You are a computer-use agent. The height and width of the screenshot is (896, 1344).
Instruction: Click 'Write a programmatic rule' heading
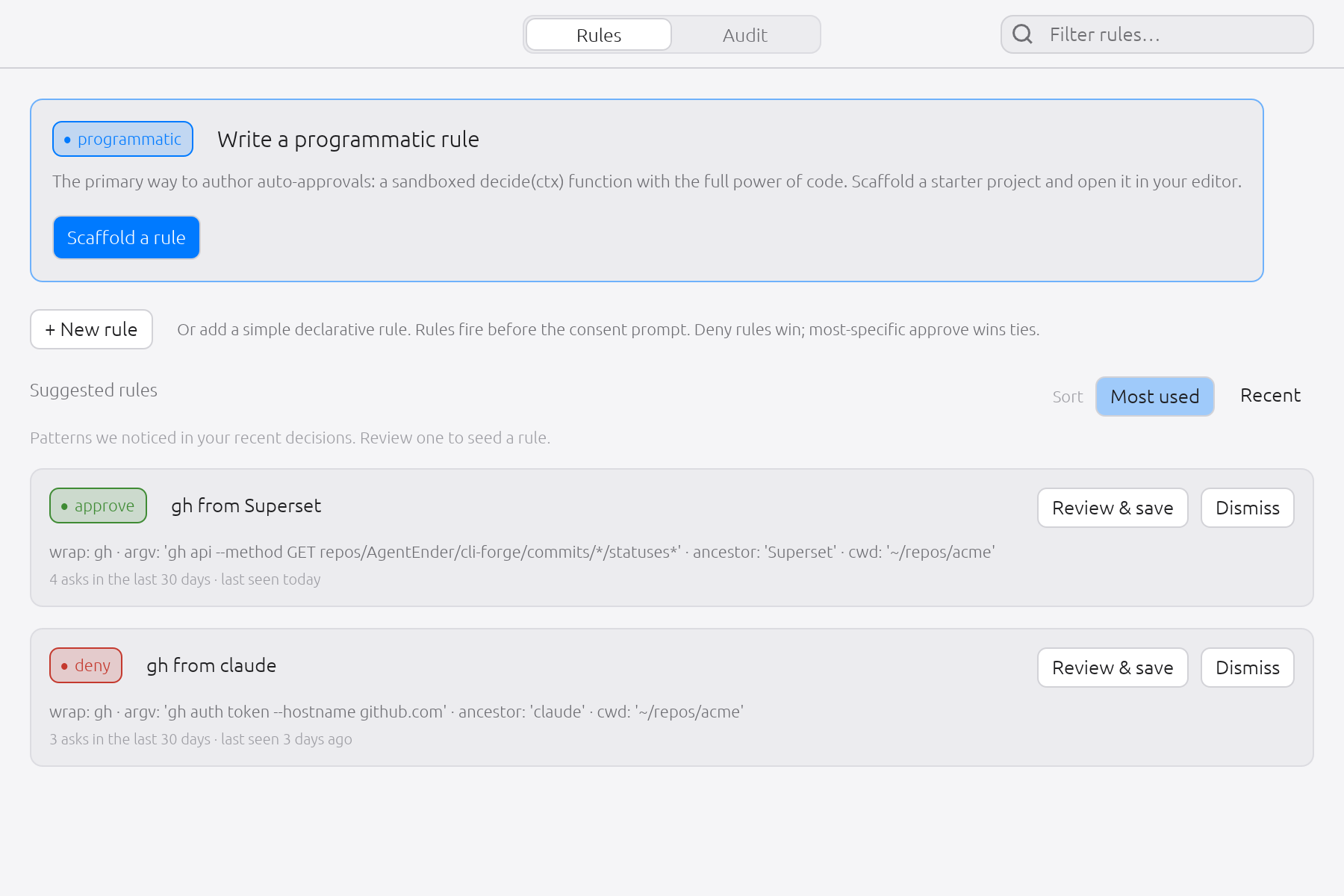(348, 139)
